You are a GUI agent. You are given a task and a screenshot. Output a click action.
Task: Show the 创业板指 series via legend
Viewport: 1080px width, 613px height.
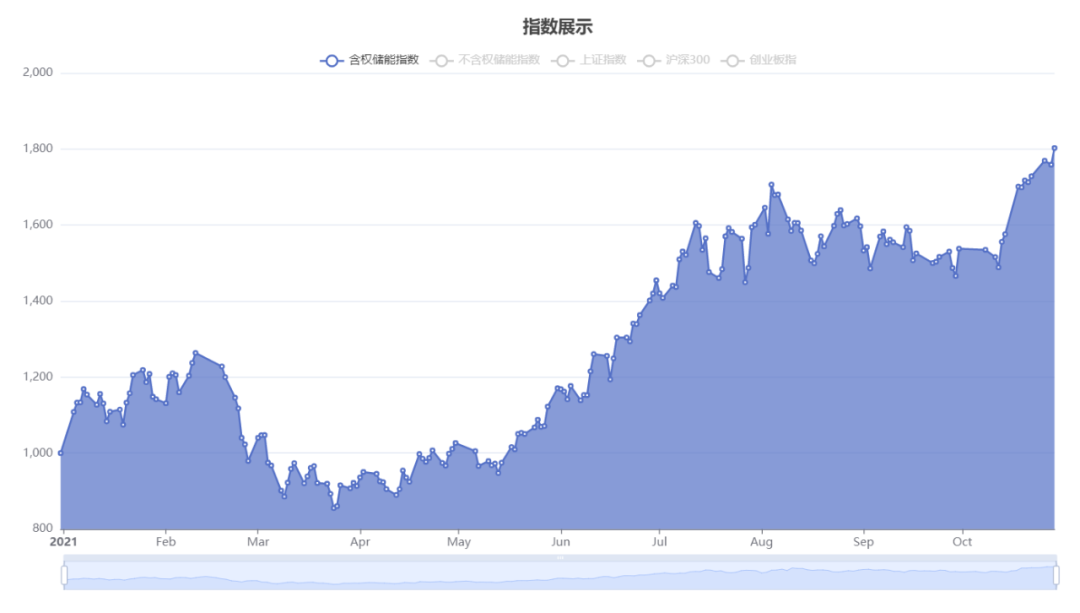click(x=759, y=60)
